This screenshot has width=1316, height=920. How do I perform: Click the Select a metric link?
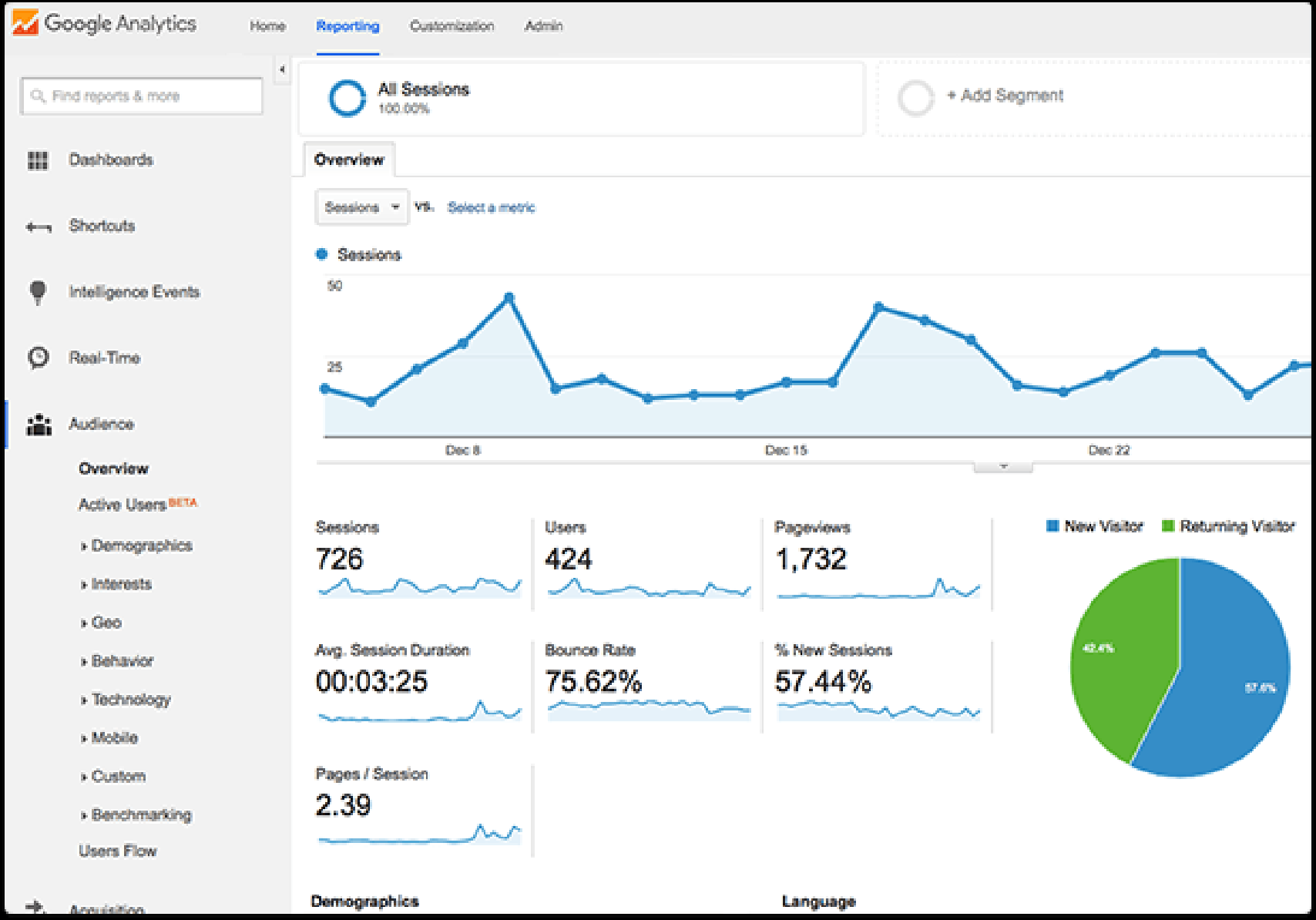point(491,207)
